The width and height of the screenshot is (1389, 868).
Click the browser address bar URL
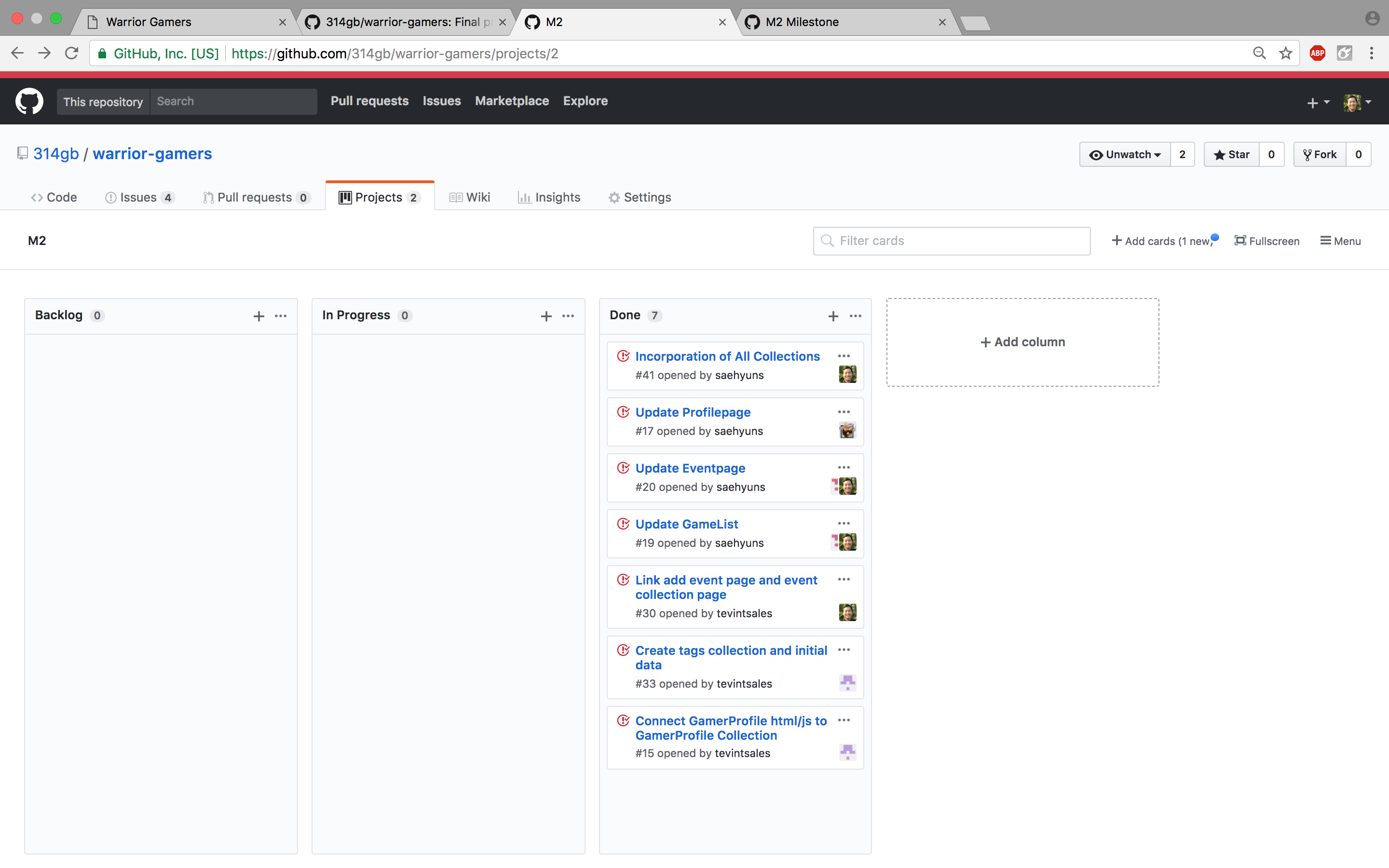coord(395,54)
